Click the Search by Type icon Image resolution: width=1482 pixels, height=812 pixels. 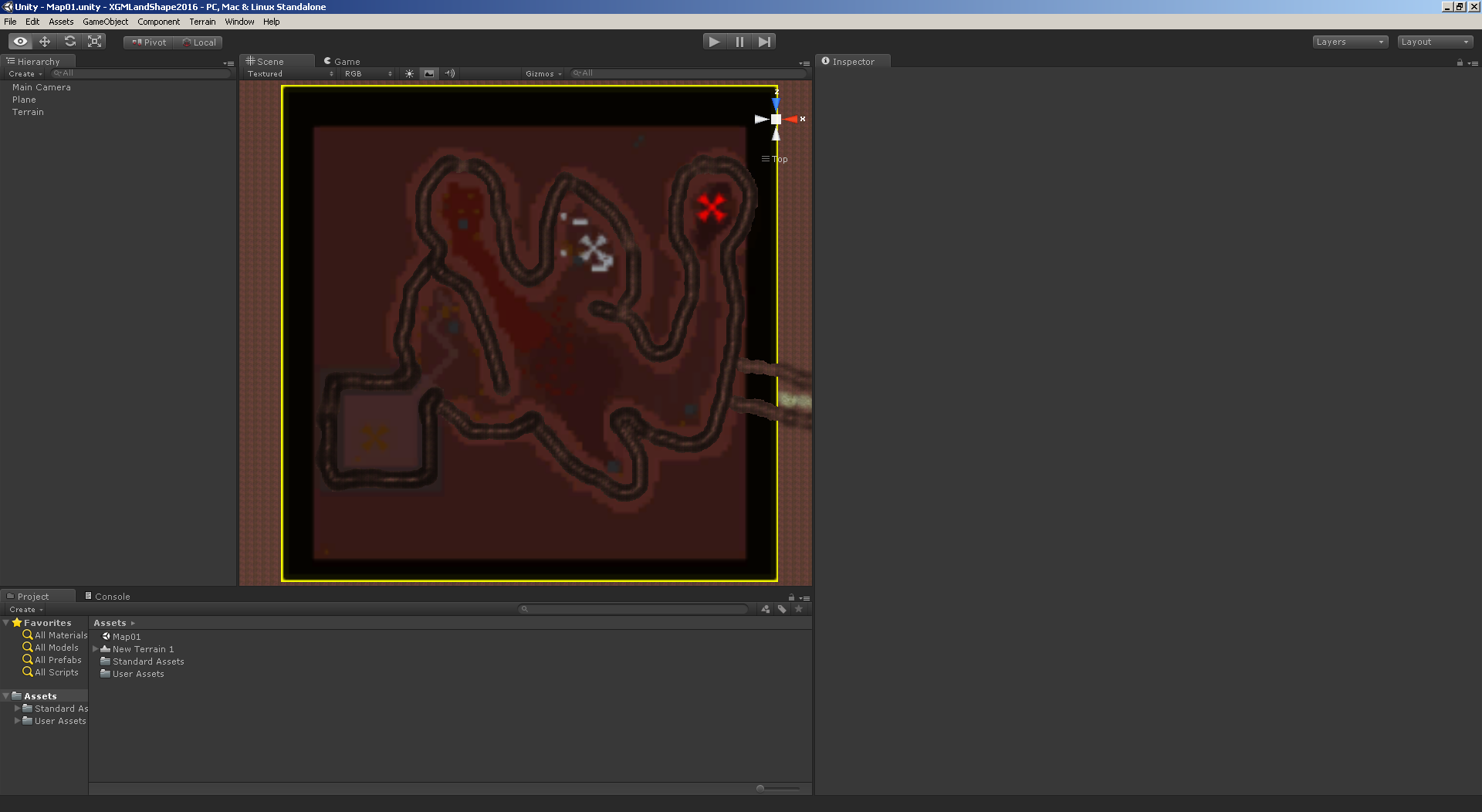pyautogui.click(x=765, y=609)
